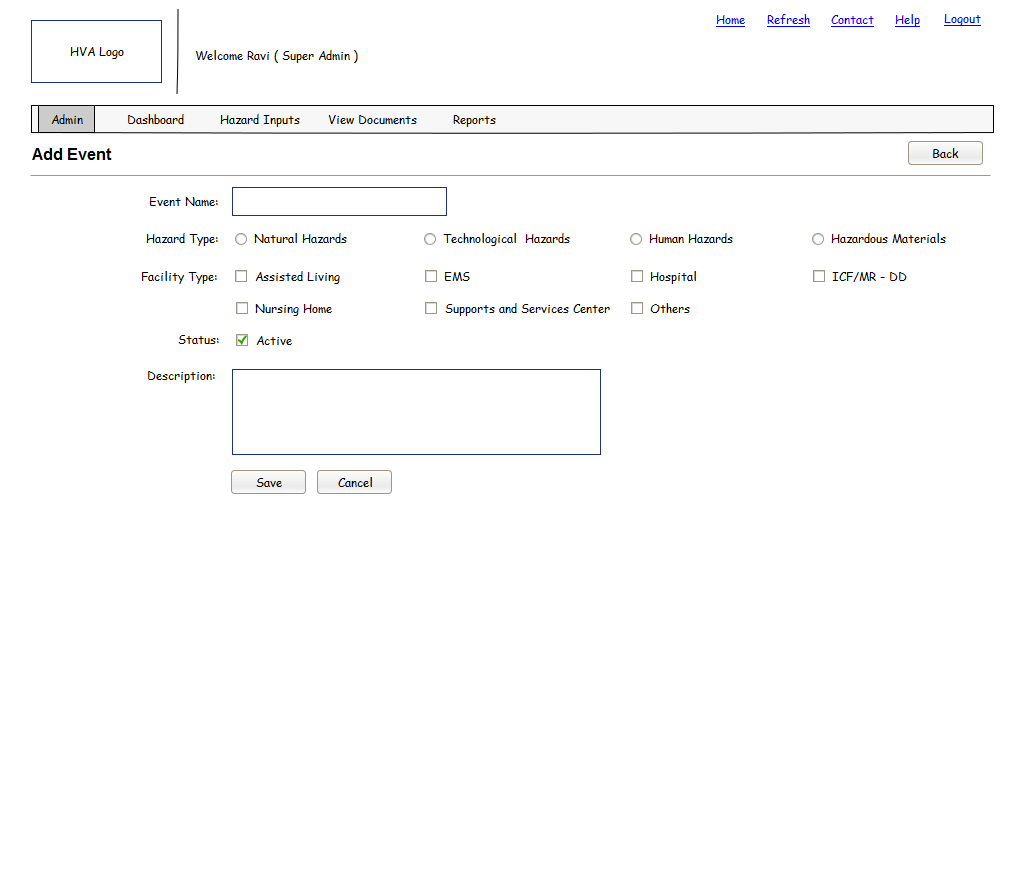
Task: Select the Natural Hazards radio button
Action: tap(241, 239)
